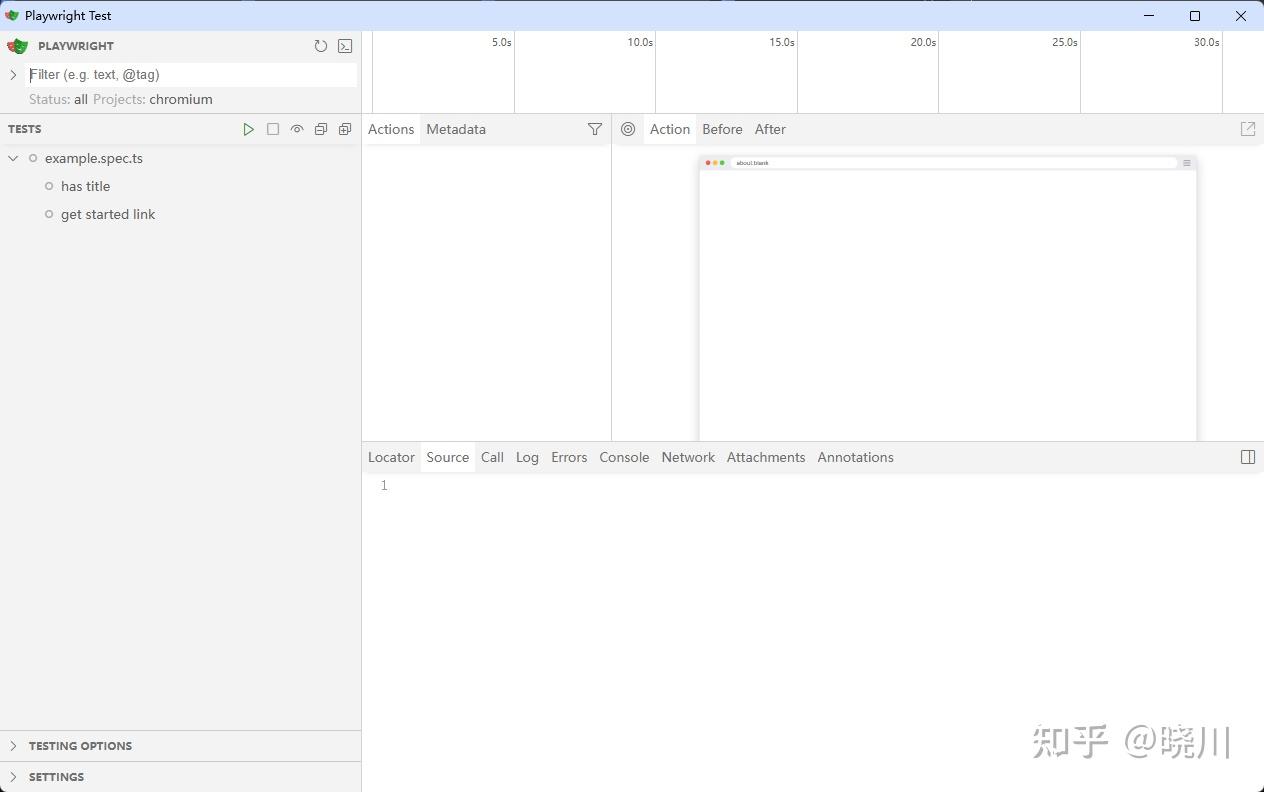Viewport: 1264px width, 792px height.
Task: Open the Console tab
Action: (624, 457)
